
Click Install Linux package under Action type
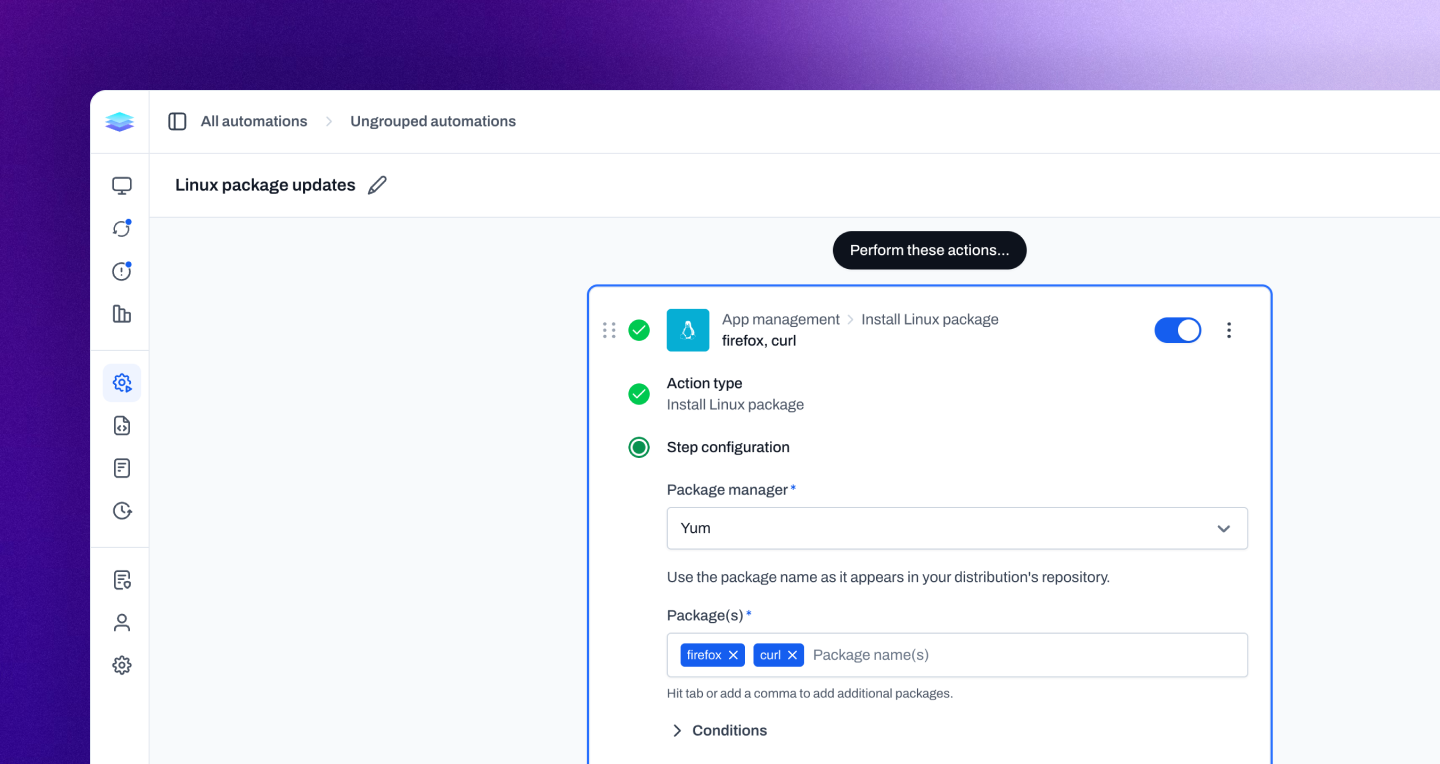point(735,405)
